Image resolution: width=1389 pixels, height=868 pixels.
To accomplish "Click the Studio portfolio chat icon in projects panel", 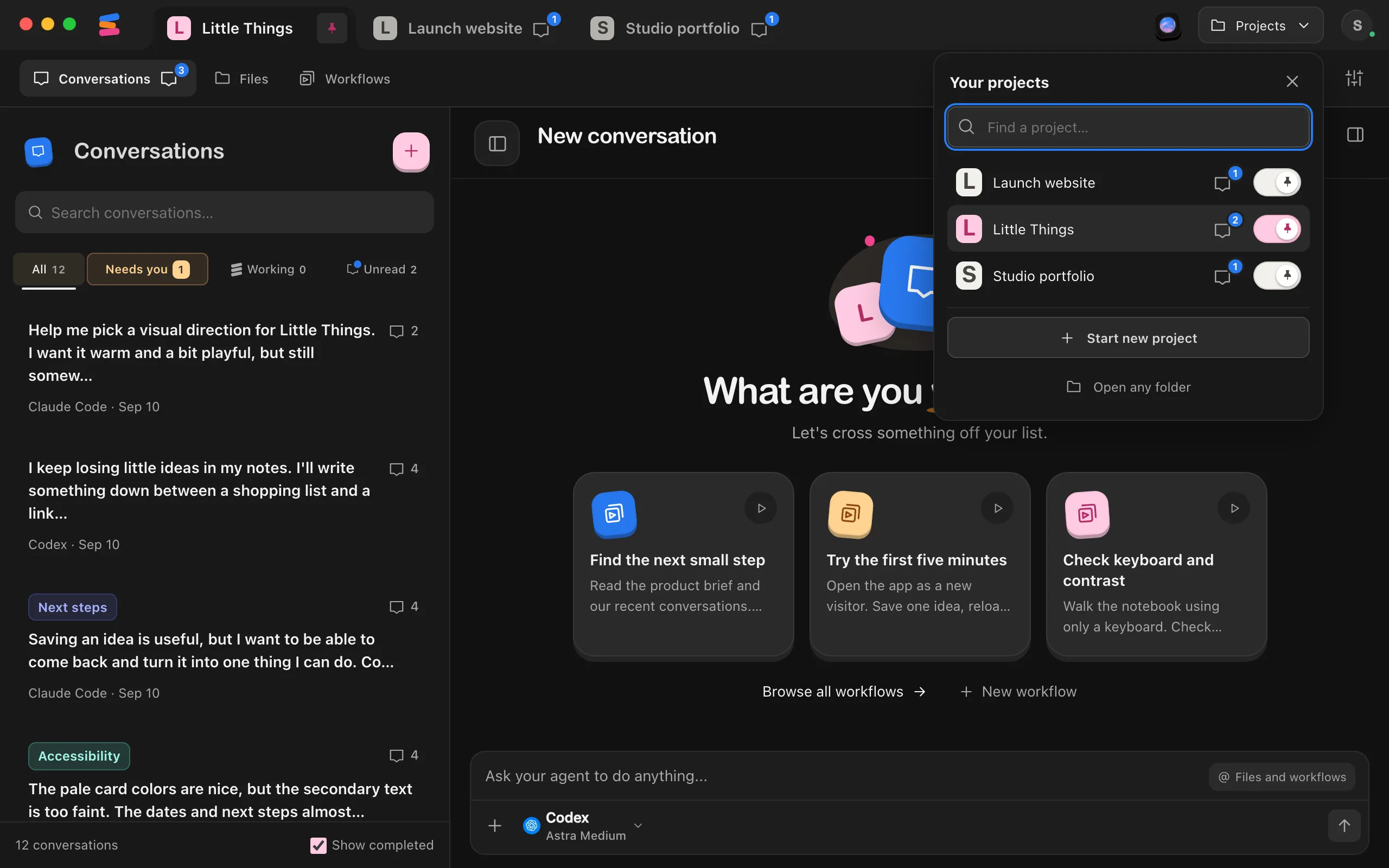I will (x=1223, y=276).
